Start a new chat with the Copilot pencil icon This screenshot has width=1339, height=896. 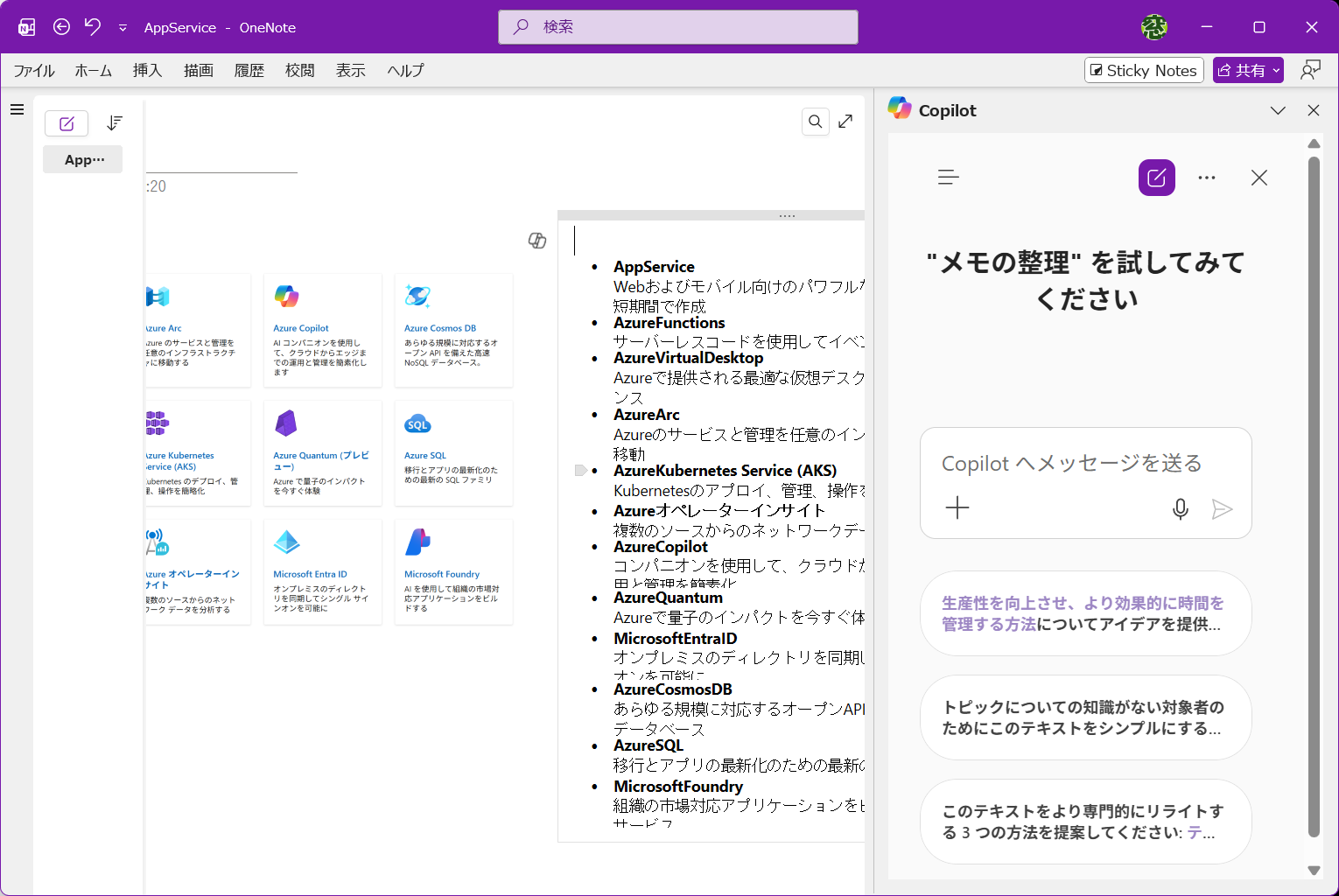[1156, 177]
